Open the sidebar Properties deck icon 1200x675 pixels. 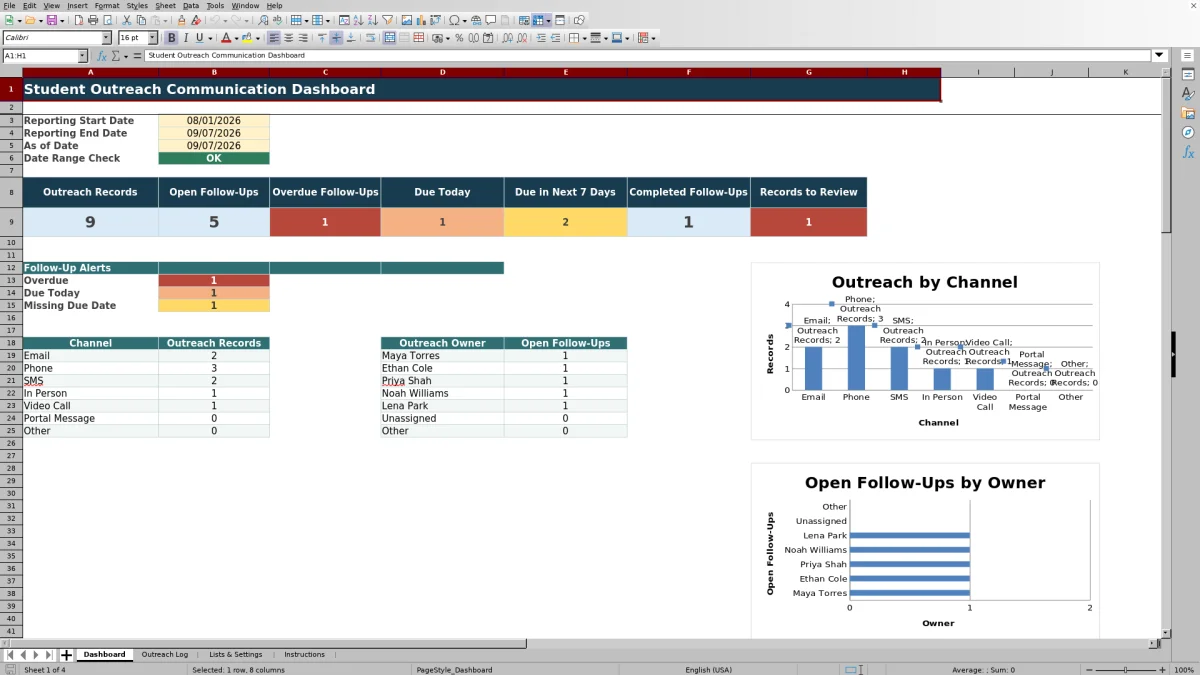(x=1188, y=74)
